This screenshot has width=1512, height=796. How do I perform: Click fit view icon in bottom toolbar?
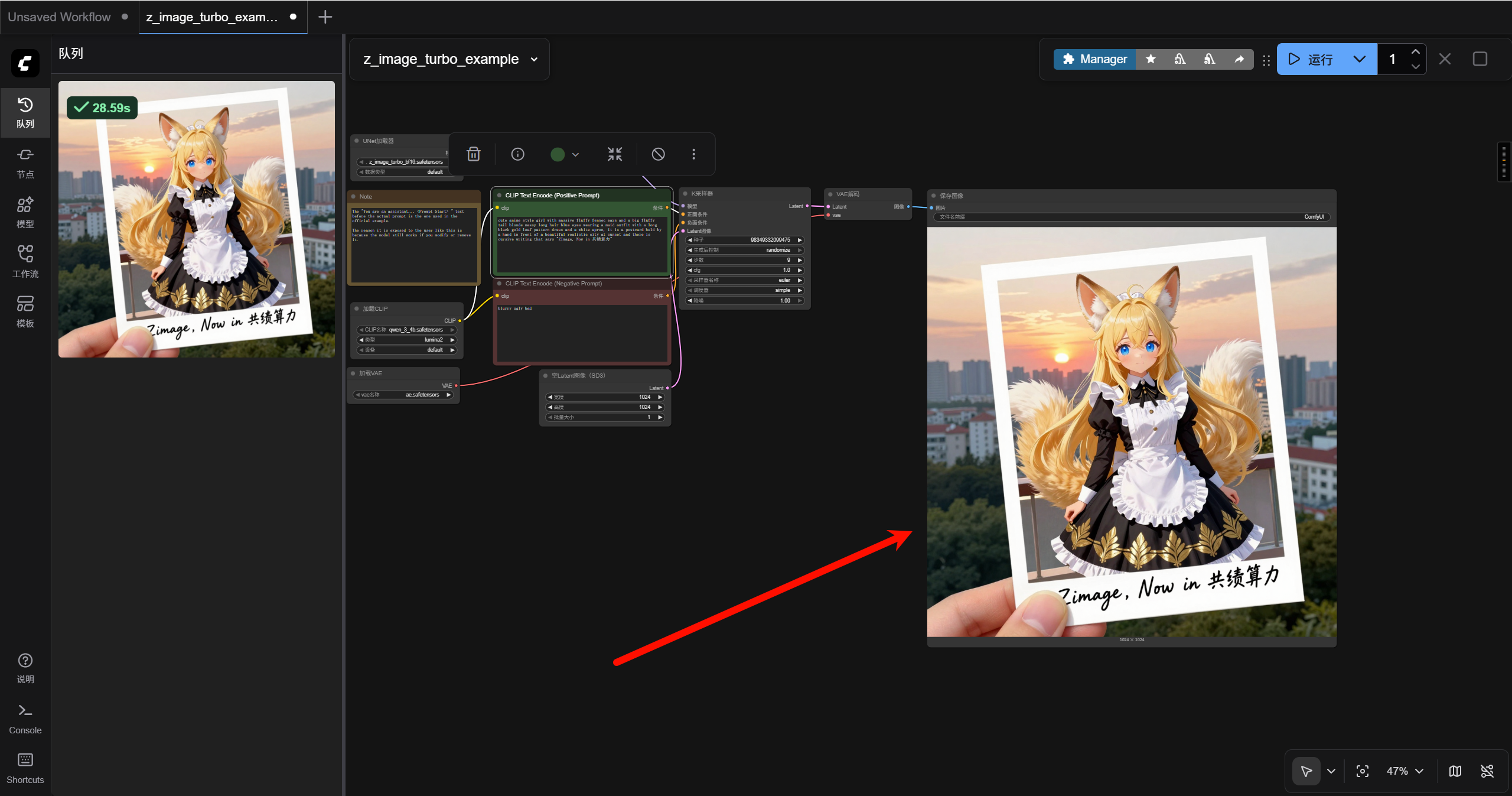coord(1362,771)
